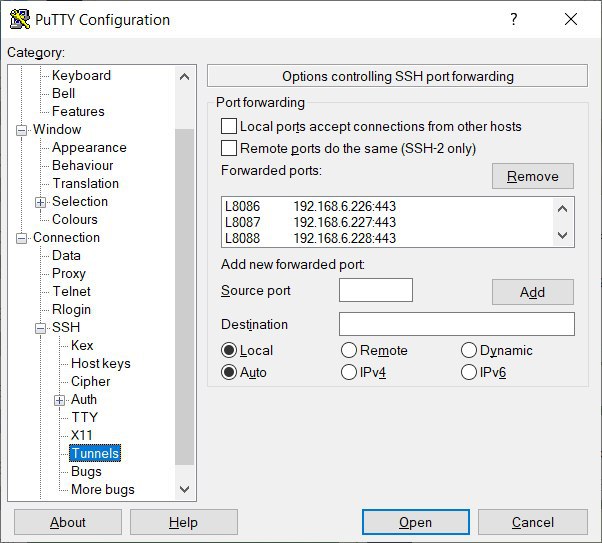Screen dimensions: 602x543
Task: Open the TTY settings
Action: click(85, 418)
